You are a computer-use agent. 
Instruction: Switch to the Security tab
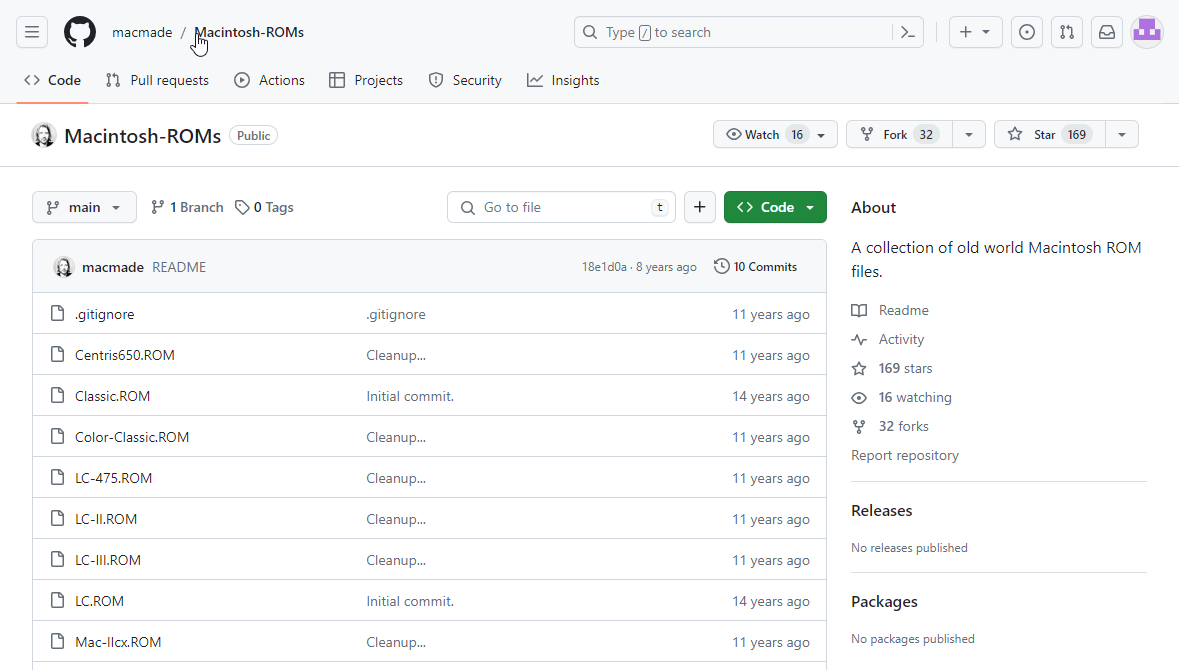pos(465,80)
